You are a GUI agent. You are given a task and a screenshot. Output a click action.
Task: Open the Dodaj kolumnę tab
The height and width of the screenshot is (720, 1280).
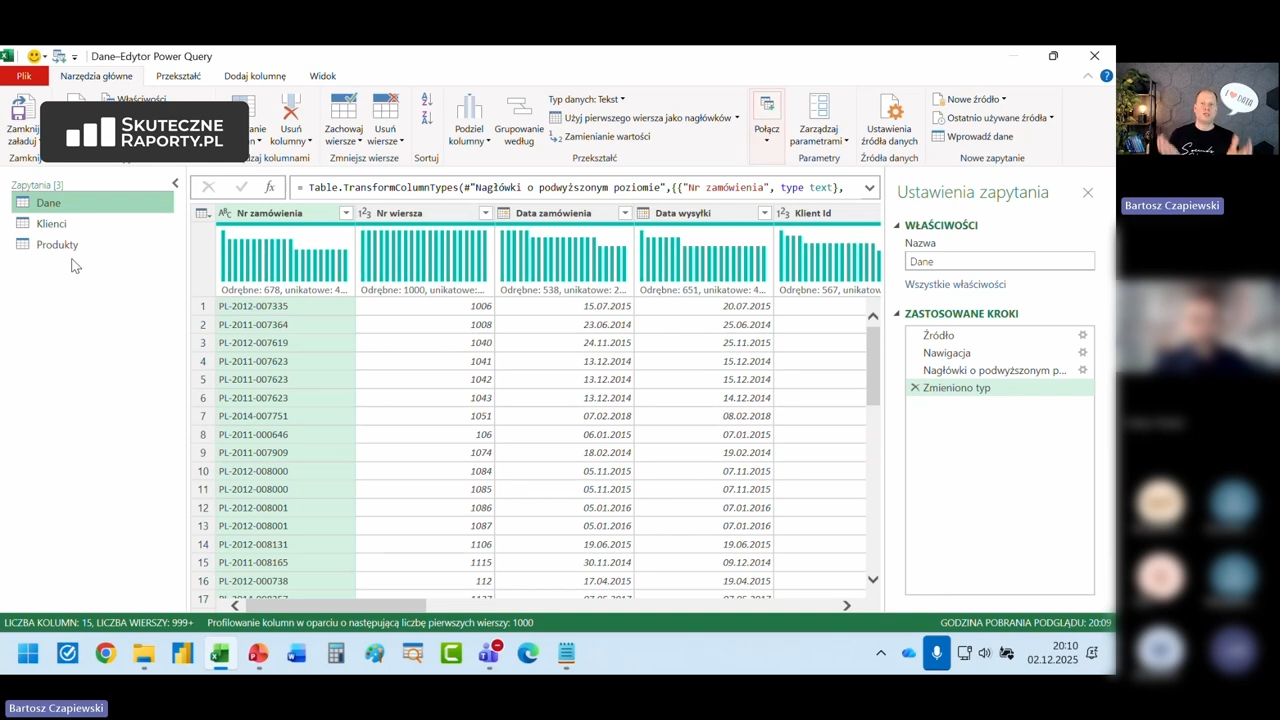[x=254, y=76]
